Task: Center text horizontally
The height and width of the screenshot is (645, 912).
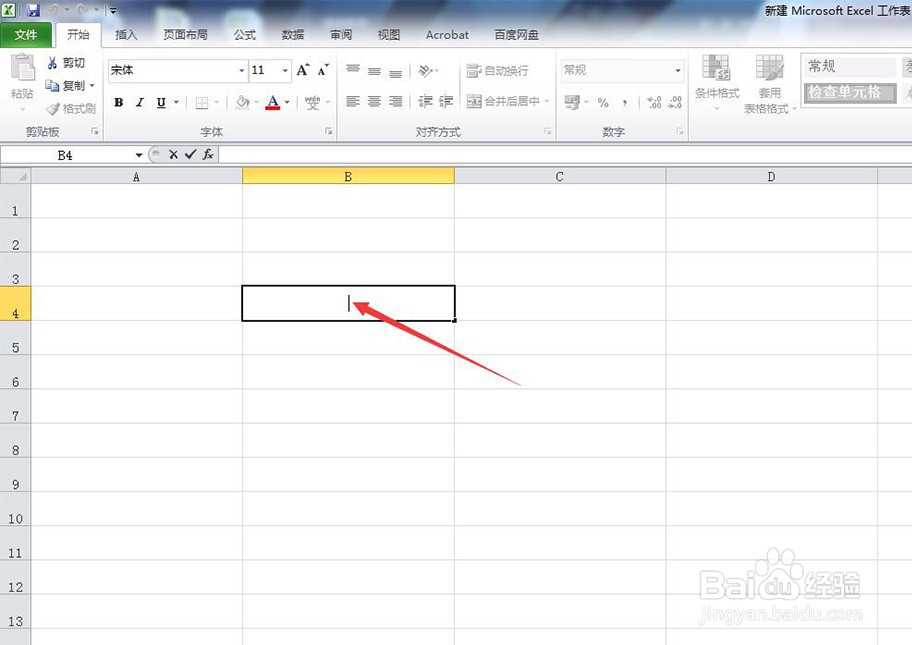Action: [x=374, y=102]
